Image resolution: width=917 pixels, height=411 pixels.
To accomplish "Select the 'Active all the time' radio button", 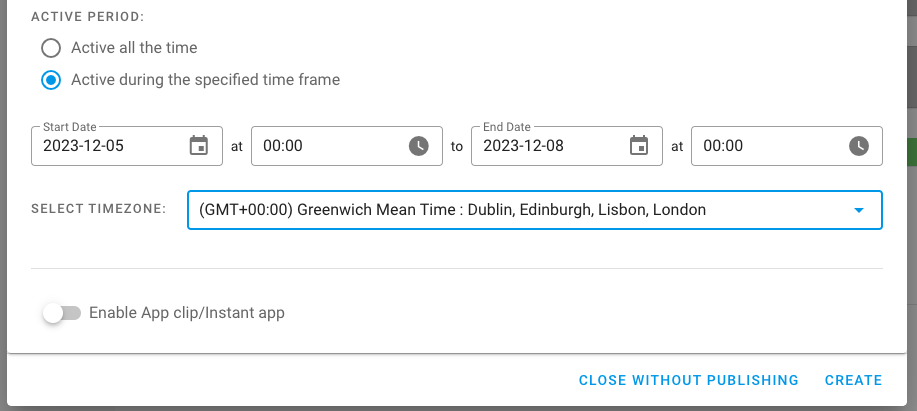I will [51, 48].
